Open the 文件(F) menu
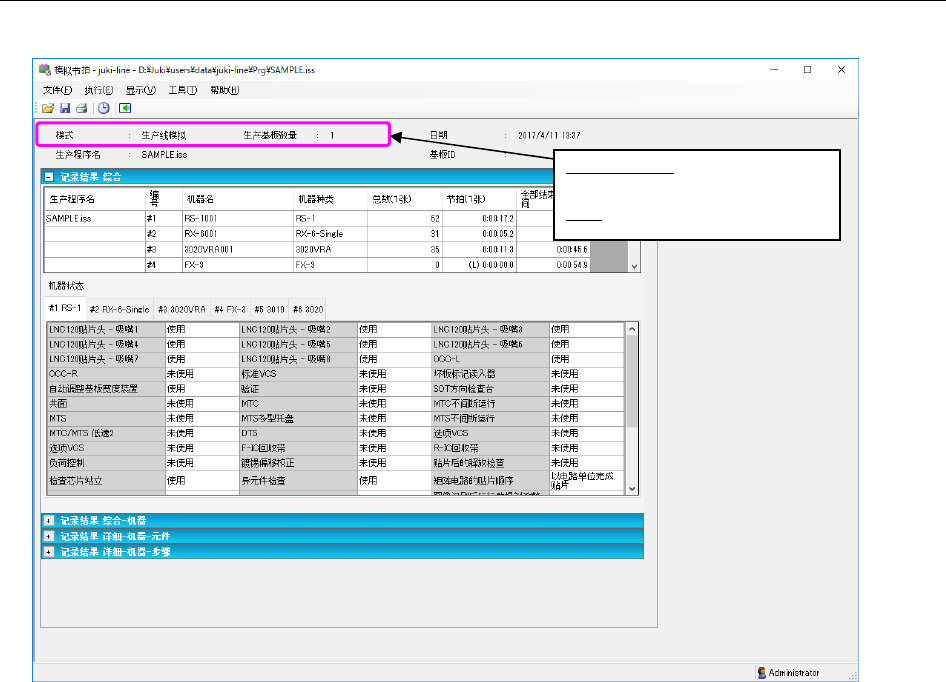The height and width of the screenshot is (682, 946). 58,90
